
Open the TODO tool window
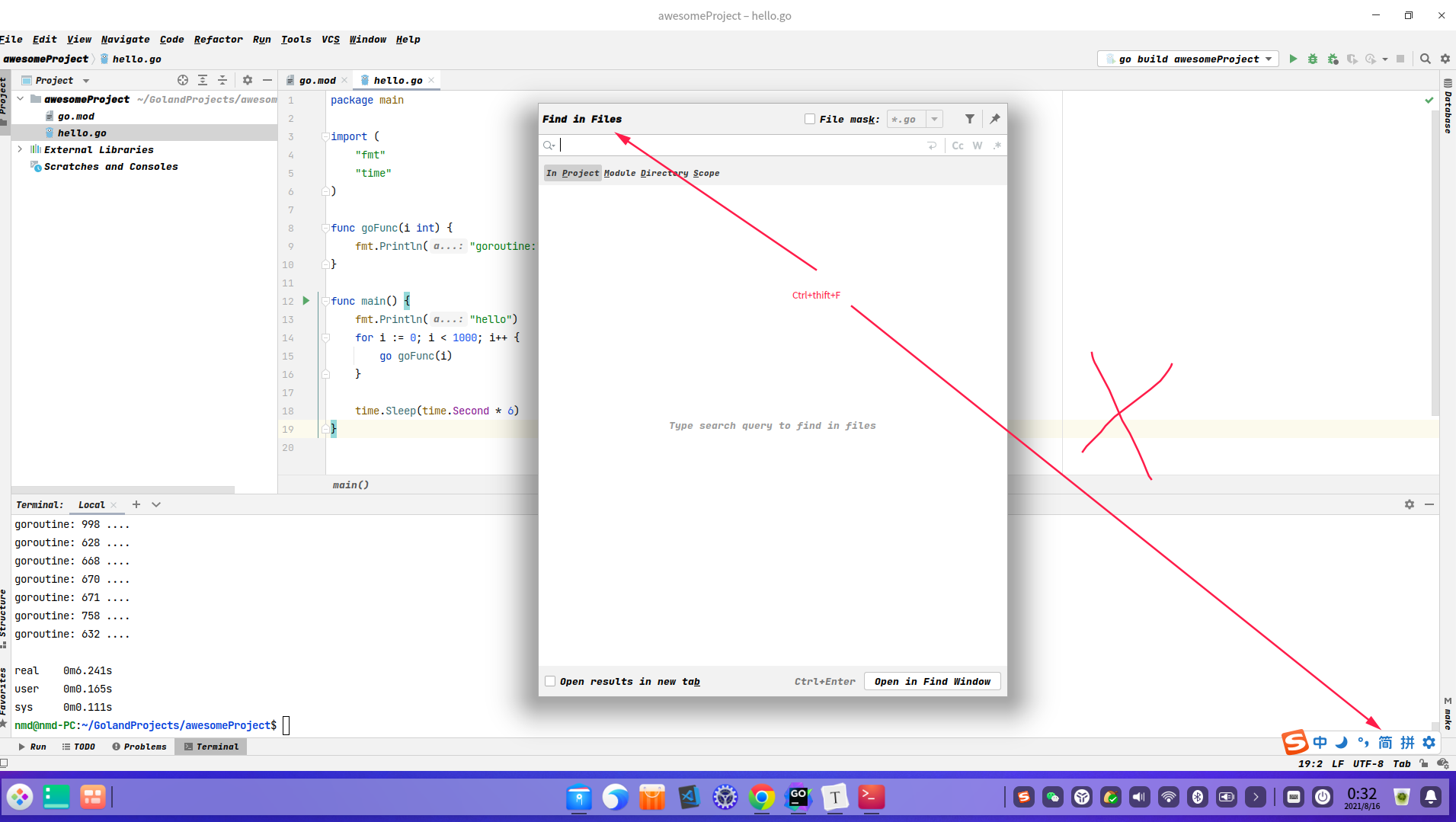pos(78,747)
